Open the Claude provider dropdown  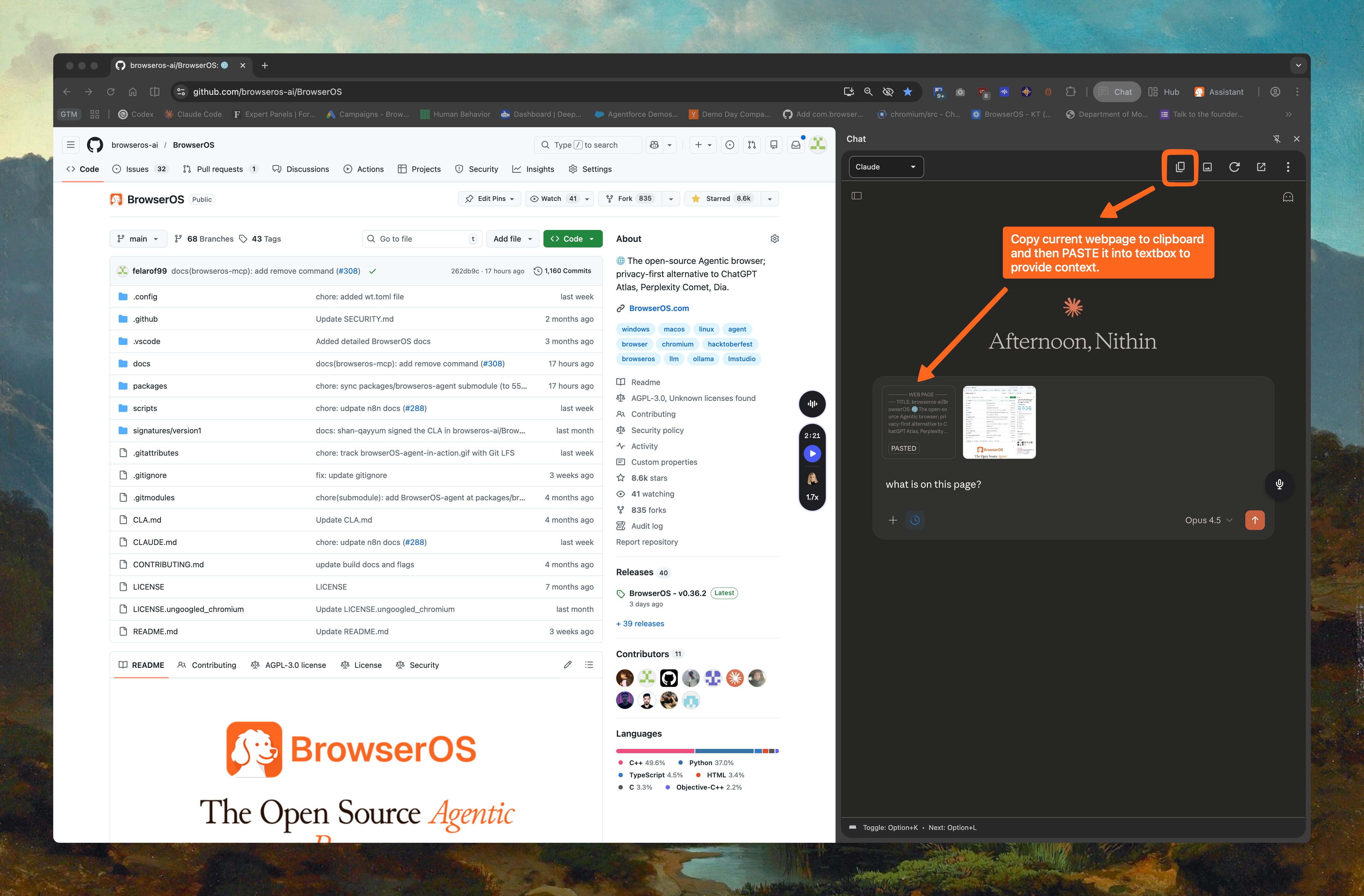point(885,167)
